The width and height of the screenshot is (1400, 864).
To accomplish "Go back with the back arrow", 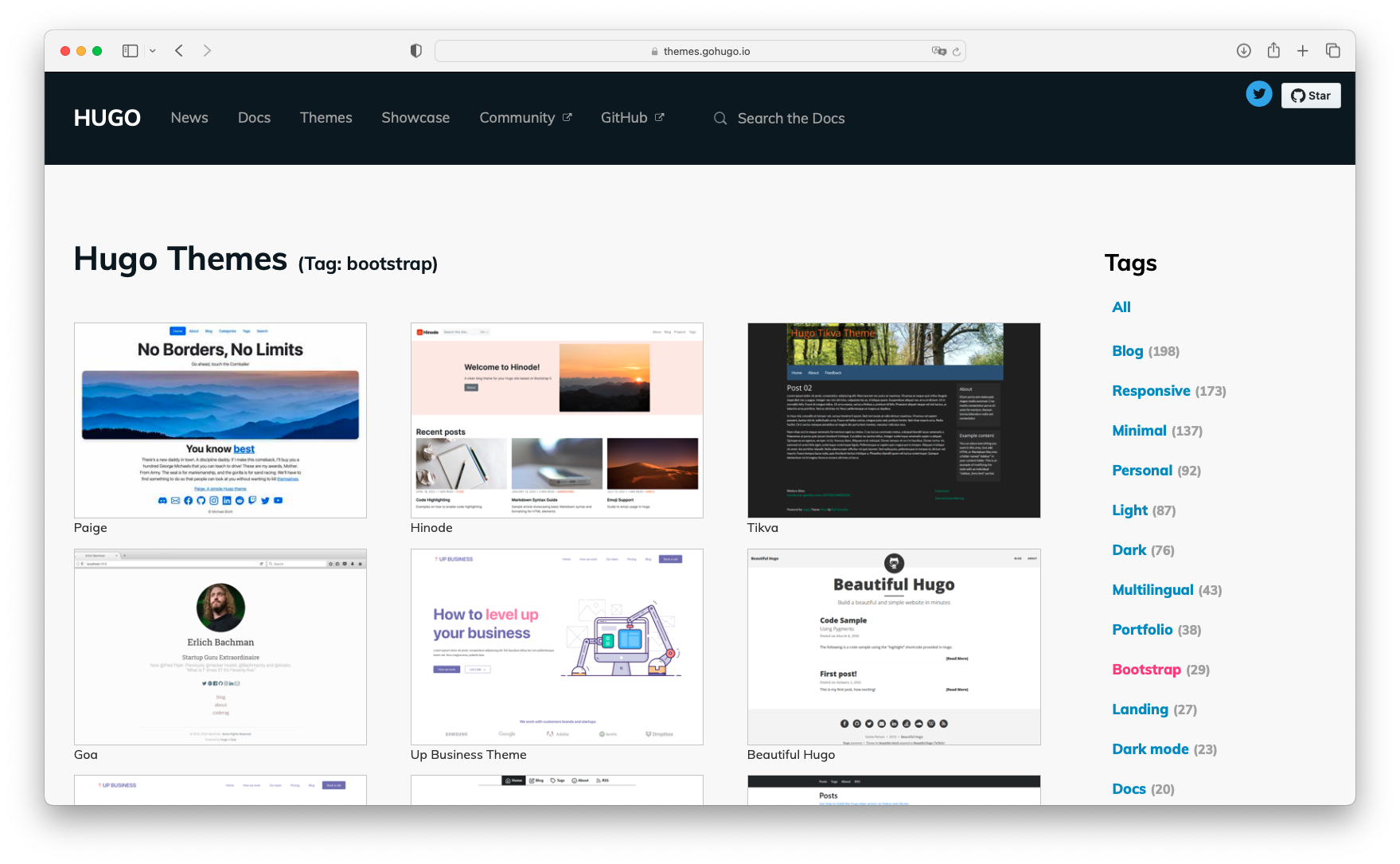I will pyautogui.click(x=179, y=51).
